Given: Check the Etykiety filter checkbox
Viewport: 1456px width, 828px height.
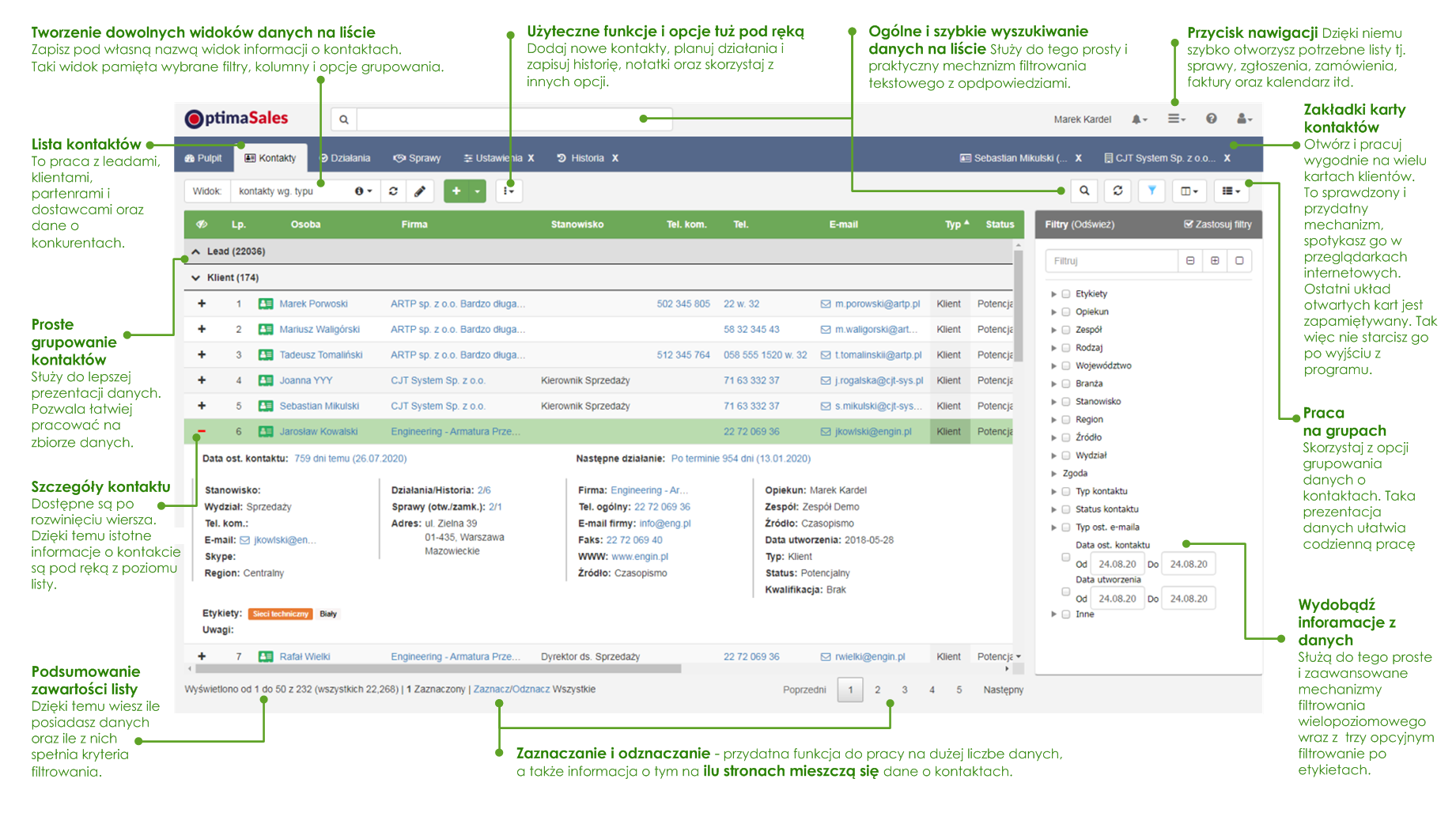Looking at the screenshot, I should coord(1066,293).
